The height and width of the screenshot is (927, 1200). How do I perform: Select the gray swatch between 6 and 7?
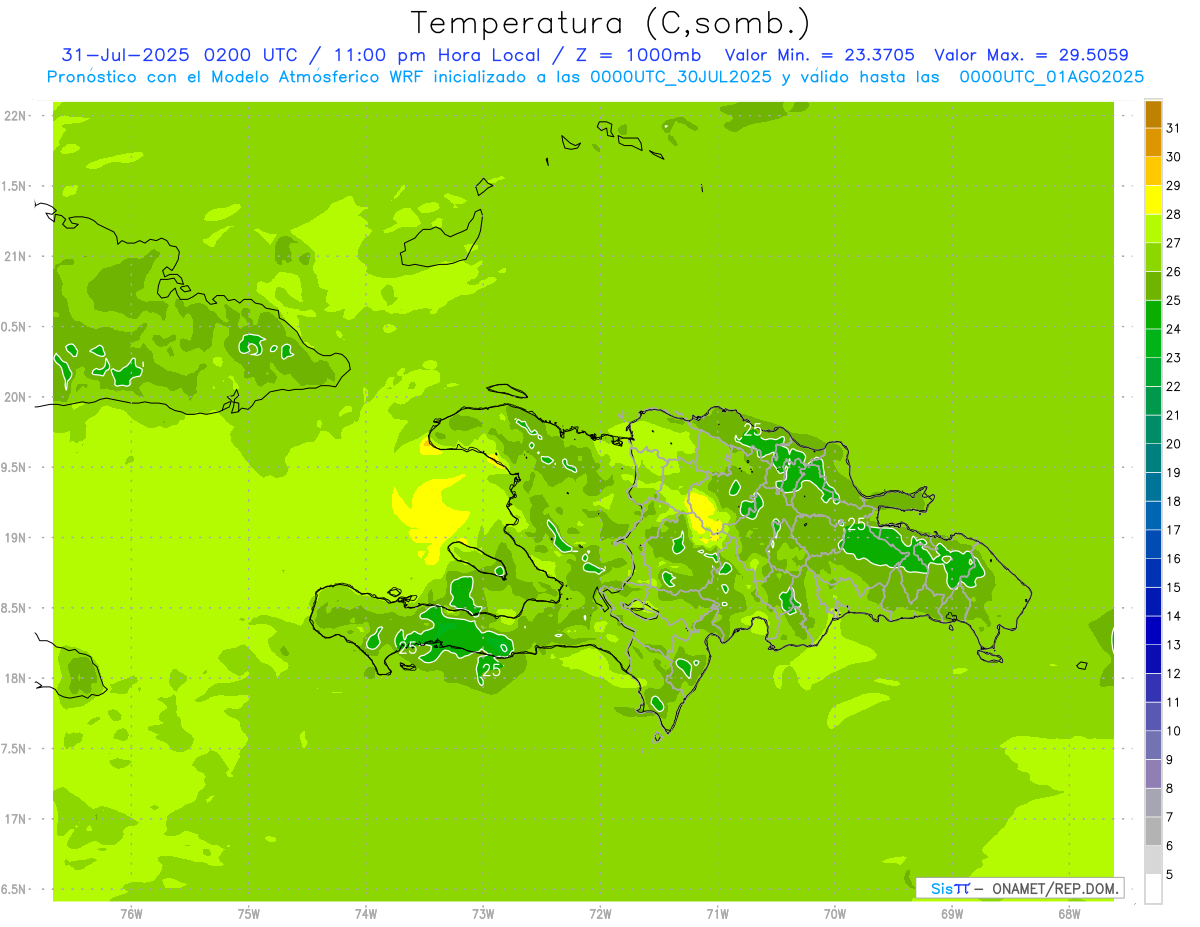[x=1153, y=831]
